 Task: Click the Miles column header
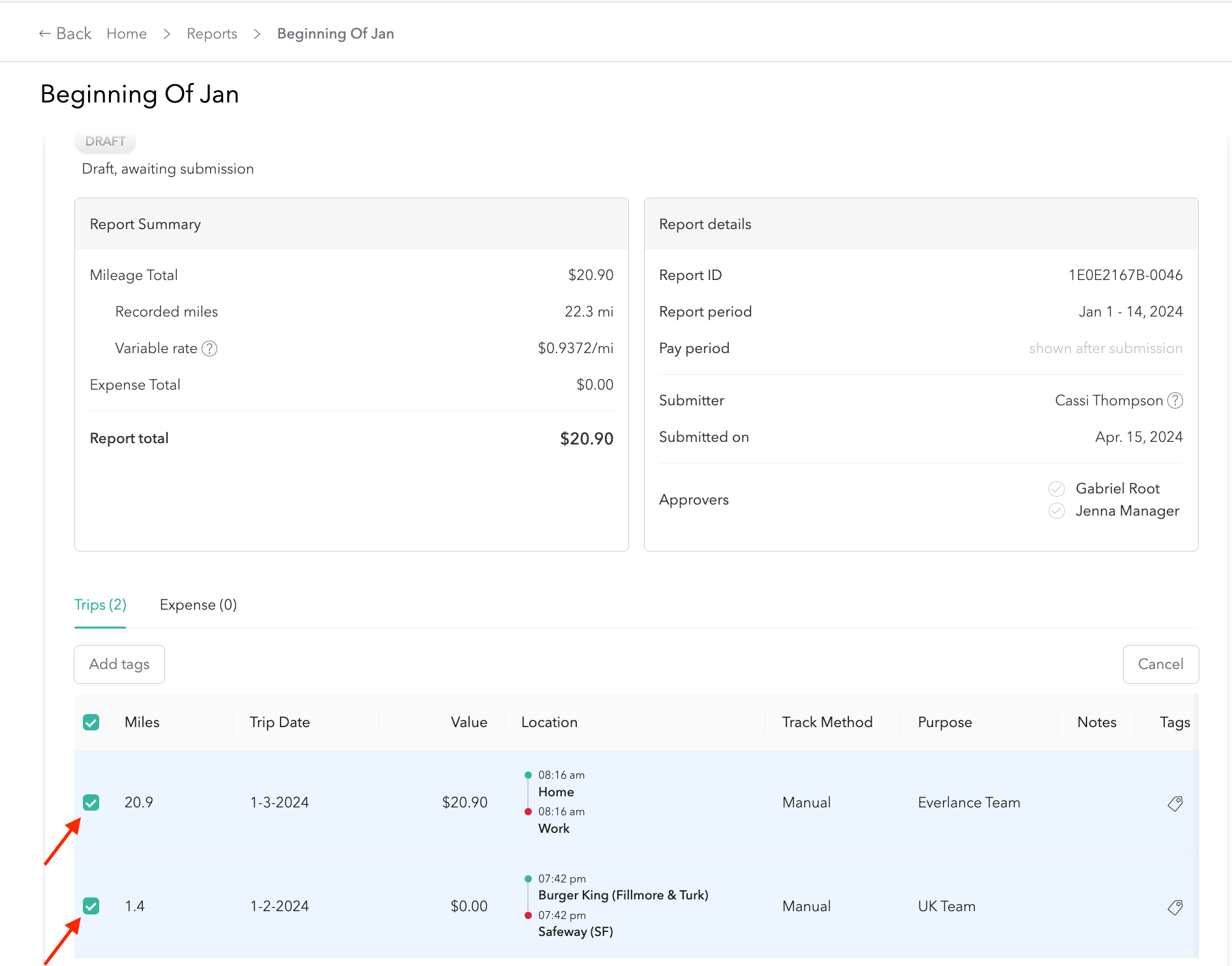tap(142, 723)
